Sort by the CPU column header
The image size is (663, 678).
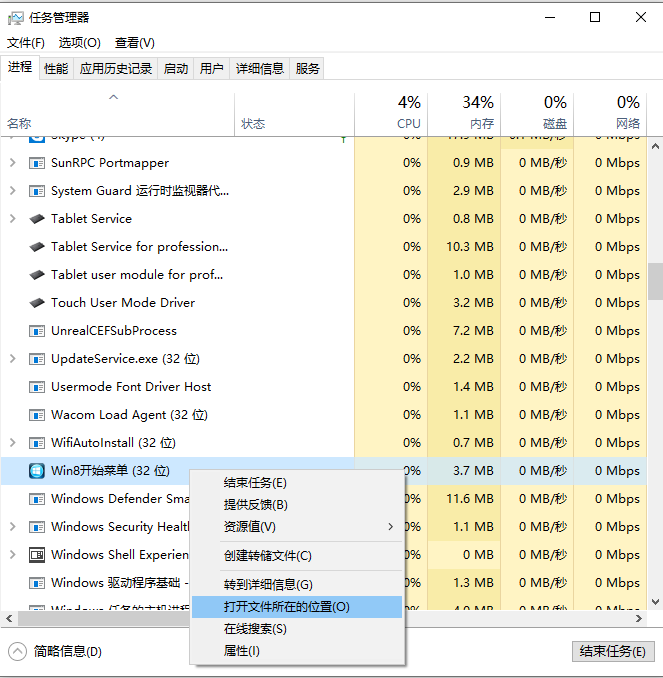391,115
